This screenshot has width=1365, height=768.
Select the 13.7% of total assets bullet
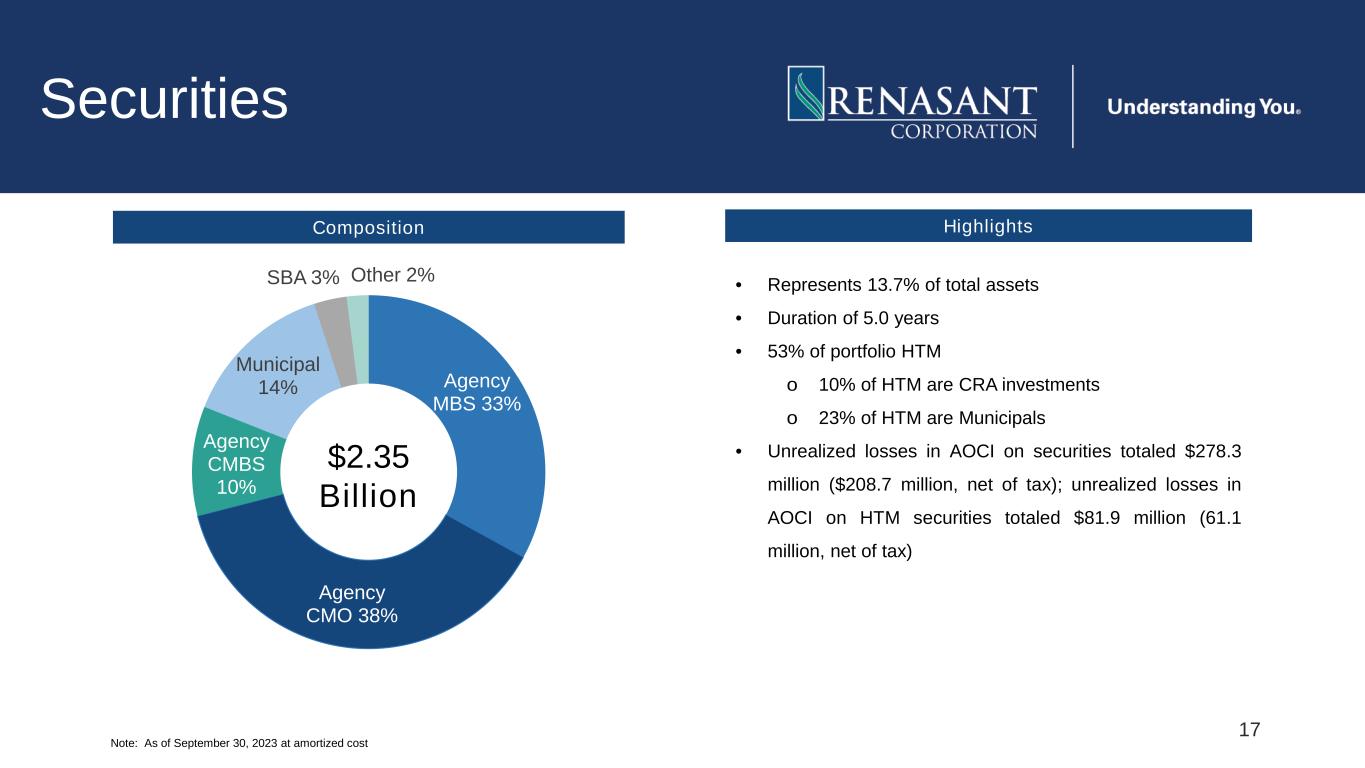(902, 285)
